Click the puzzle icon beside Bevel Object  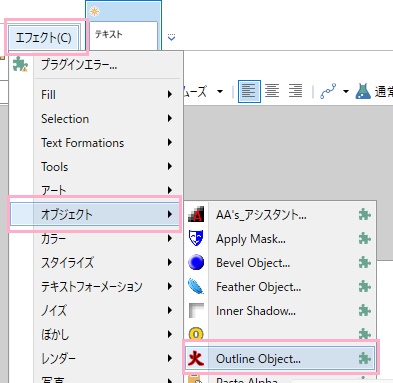[x=365, y=263]
